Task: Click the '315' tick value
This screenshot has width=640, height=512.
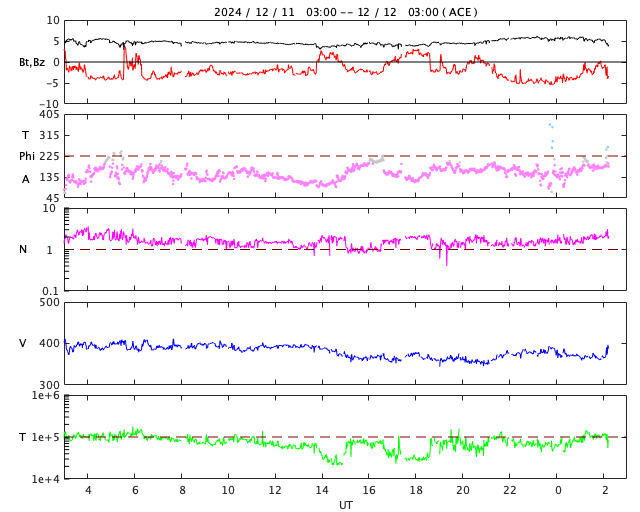Action: click(49, 135)
